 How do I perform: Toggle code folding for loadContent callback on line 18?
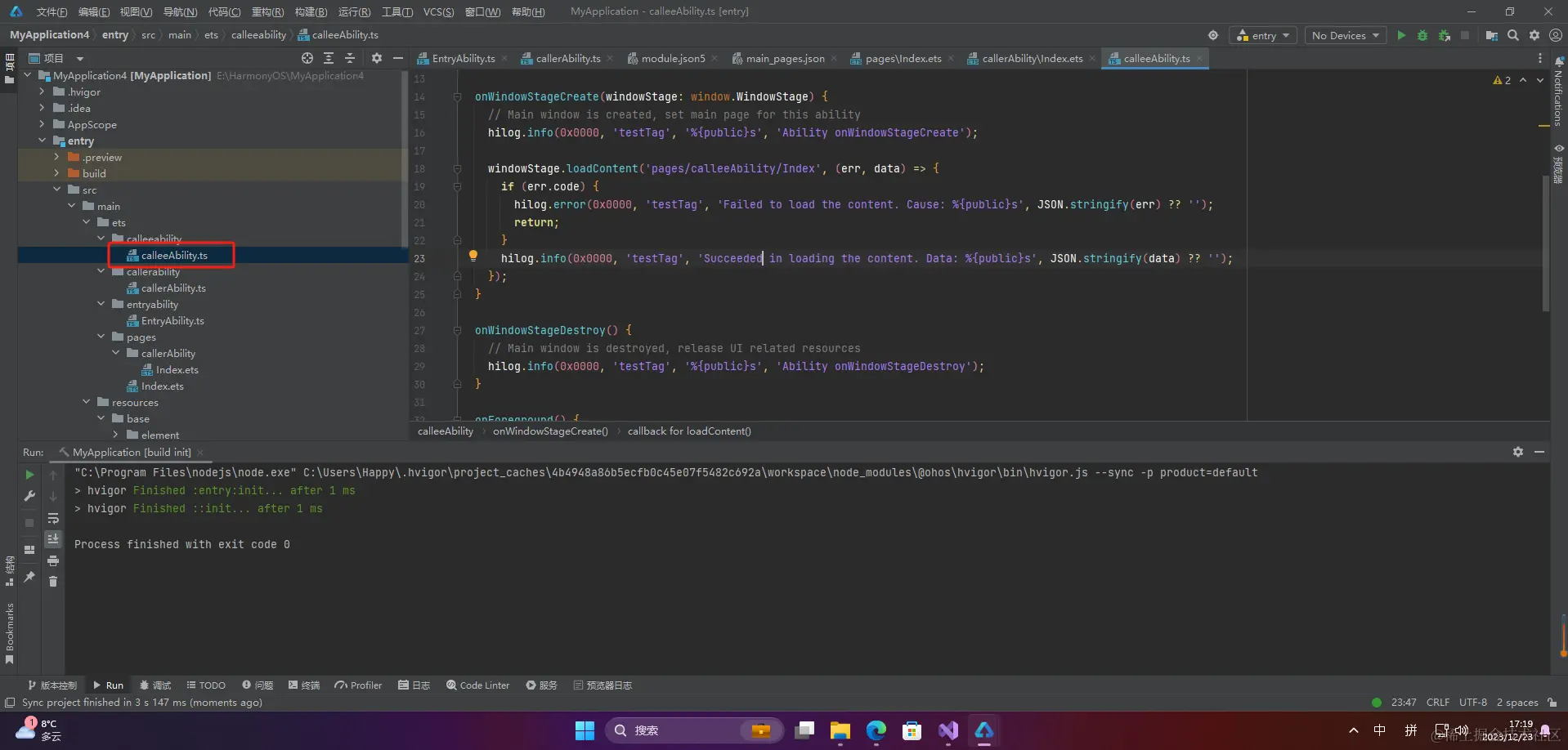tap(457, 168)
